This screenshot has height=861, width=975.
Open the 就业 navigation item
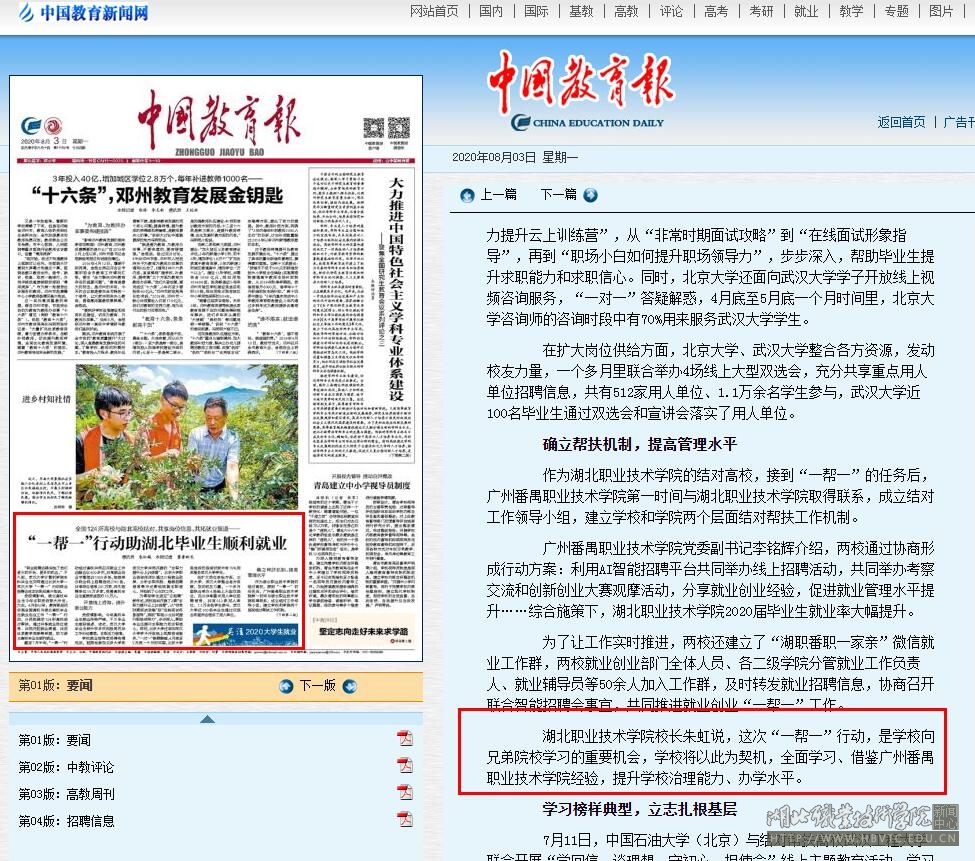point(806,11)
